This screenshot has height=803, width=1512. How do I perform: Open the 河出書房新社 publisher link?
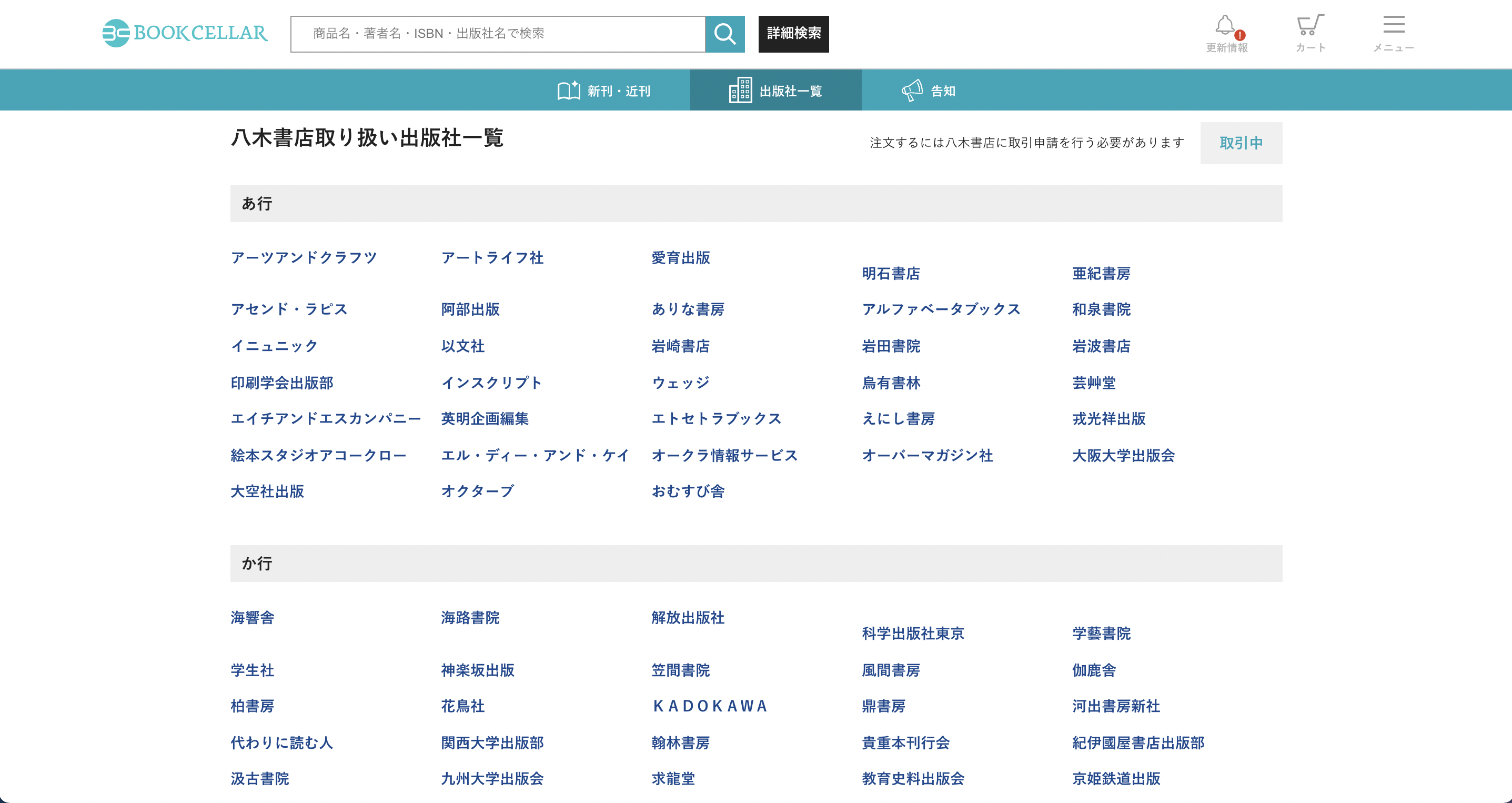pyautogui.click(x=1115, y=706)
